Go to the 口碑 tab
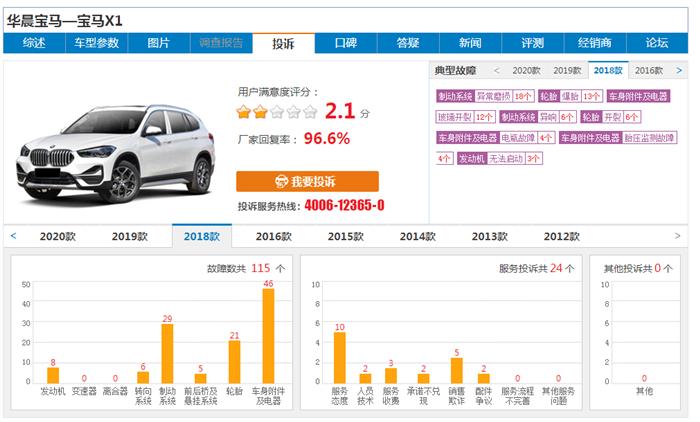 [x=346, y=43]
